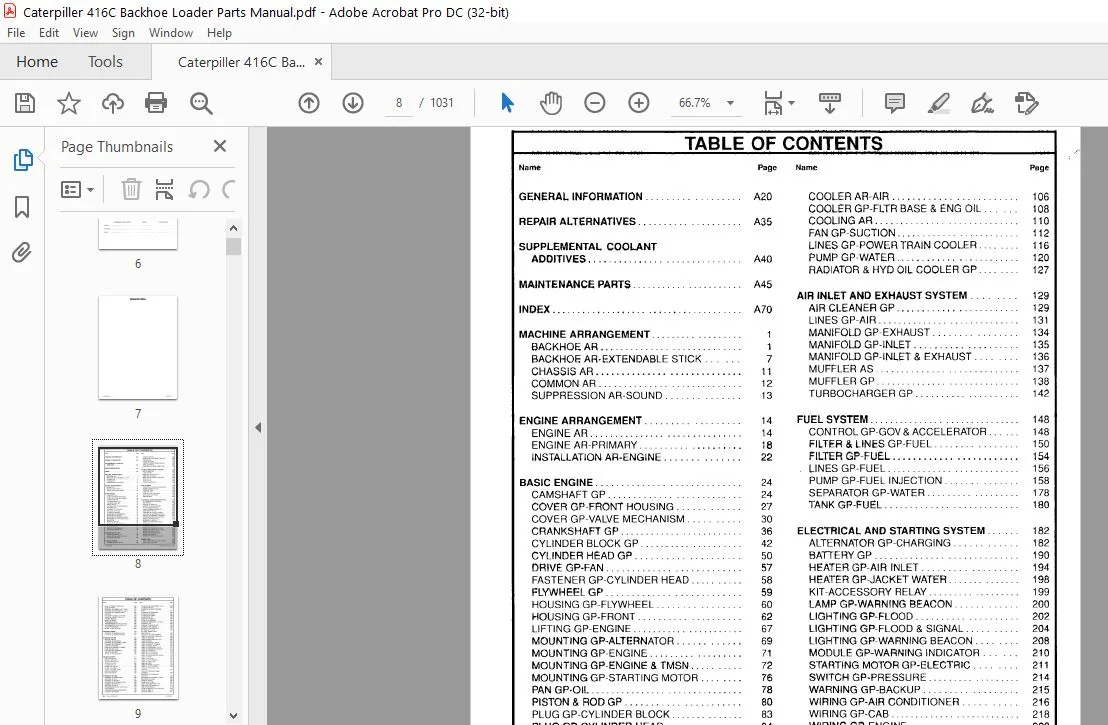Click thumbnails scrollbar down arrow

[234, 716]
